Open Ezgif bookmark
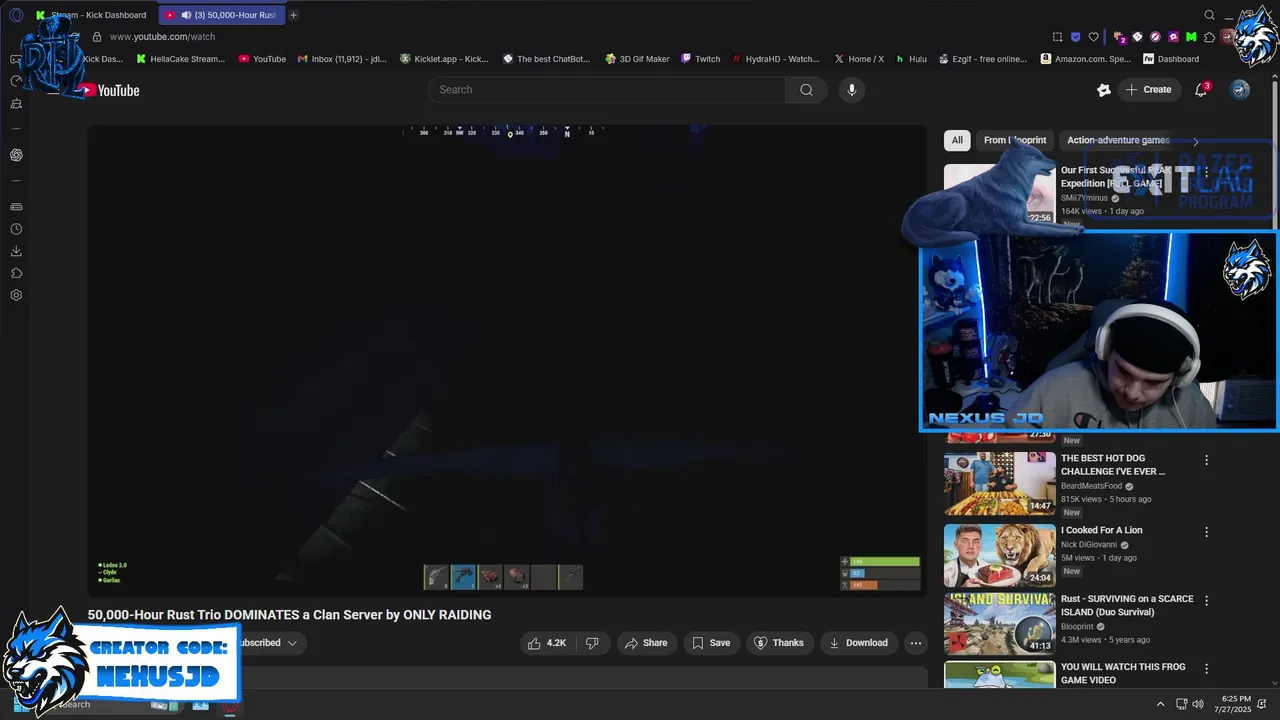The image size is (1280, 720). pos(983,59)
